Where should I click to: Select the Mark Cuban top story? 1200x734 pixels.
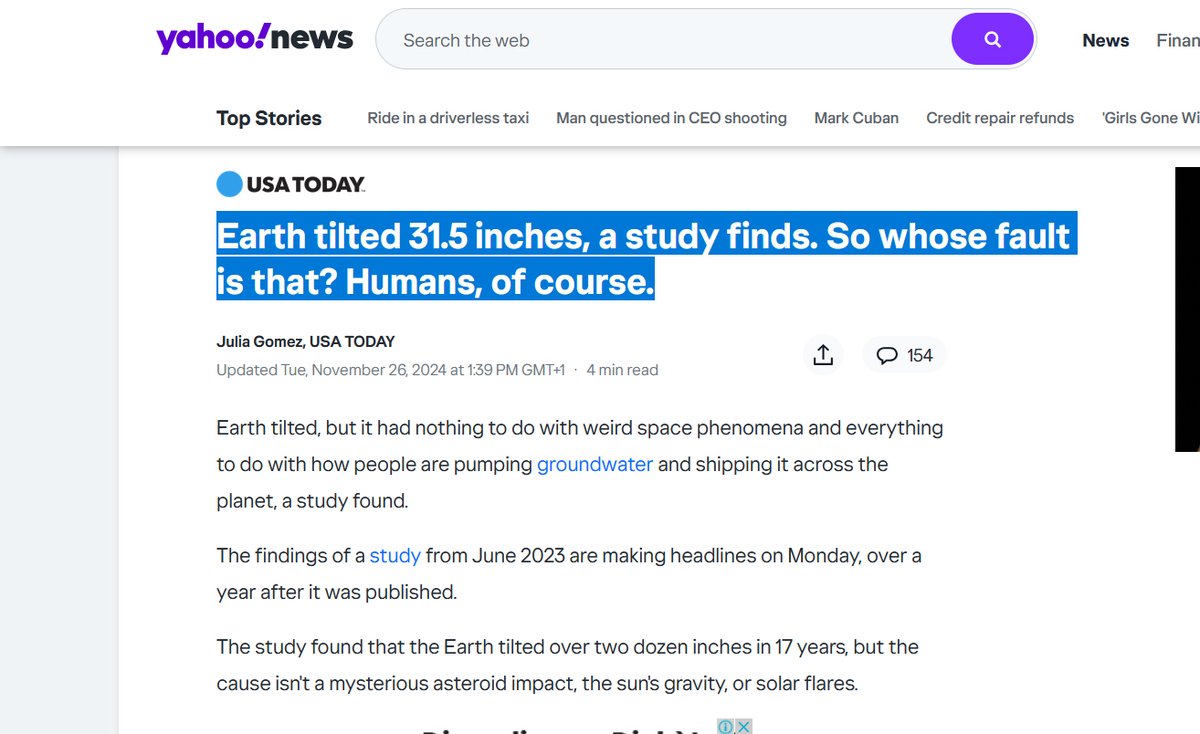point(856,118)
